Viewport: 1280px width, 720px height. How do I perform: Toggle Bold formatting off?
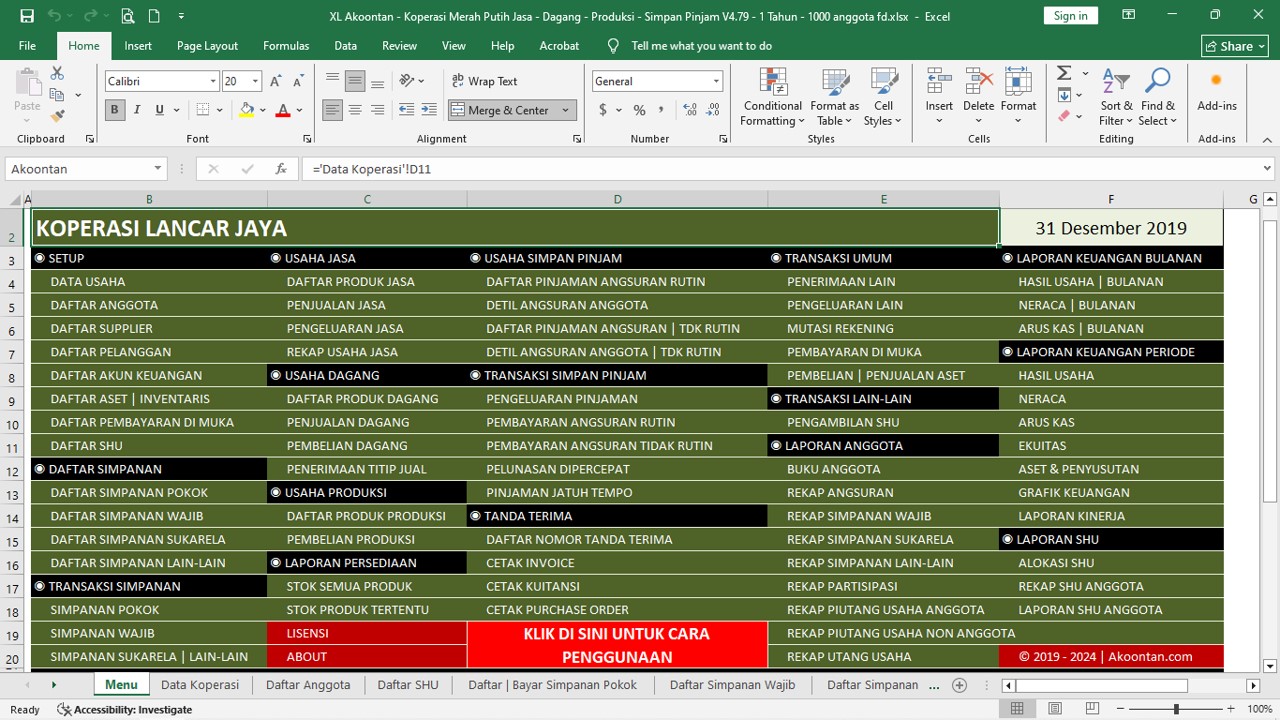pos(114,110)
